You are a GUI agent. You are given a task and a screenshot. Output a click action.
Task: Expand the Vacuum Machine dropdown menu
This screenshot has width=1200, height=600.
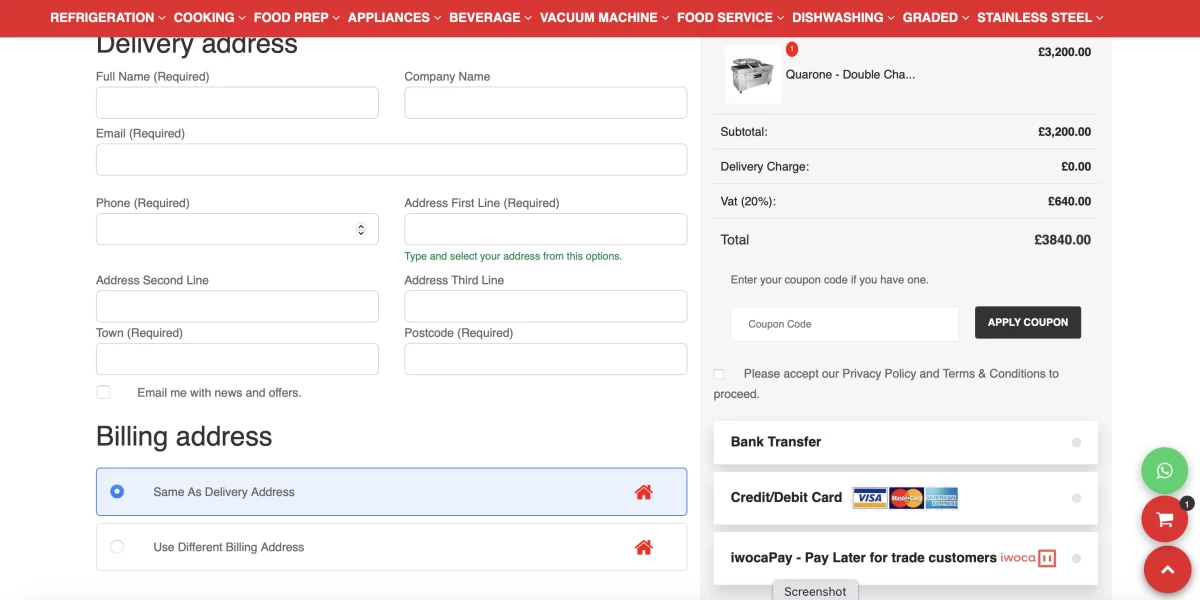tap(604, 17)
